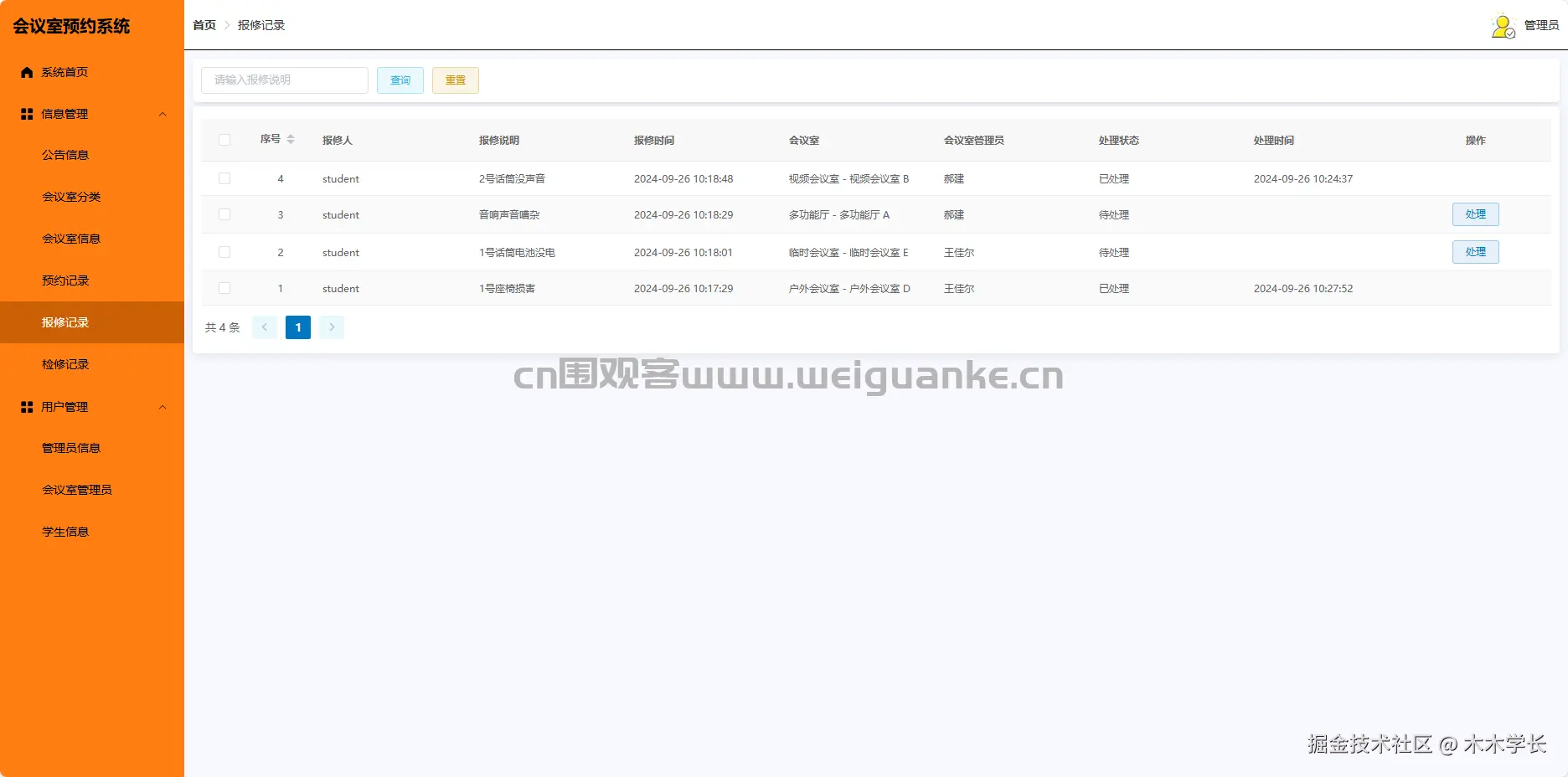Open 会议室管理员 menu item
The width and height of the screenshot is (1568, 777).
click(x=92, y=490)
